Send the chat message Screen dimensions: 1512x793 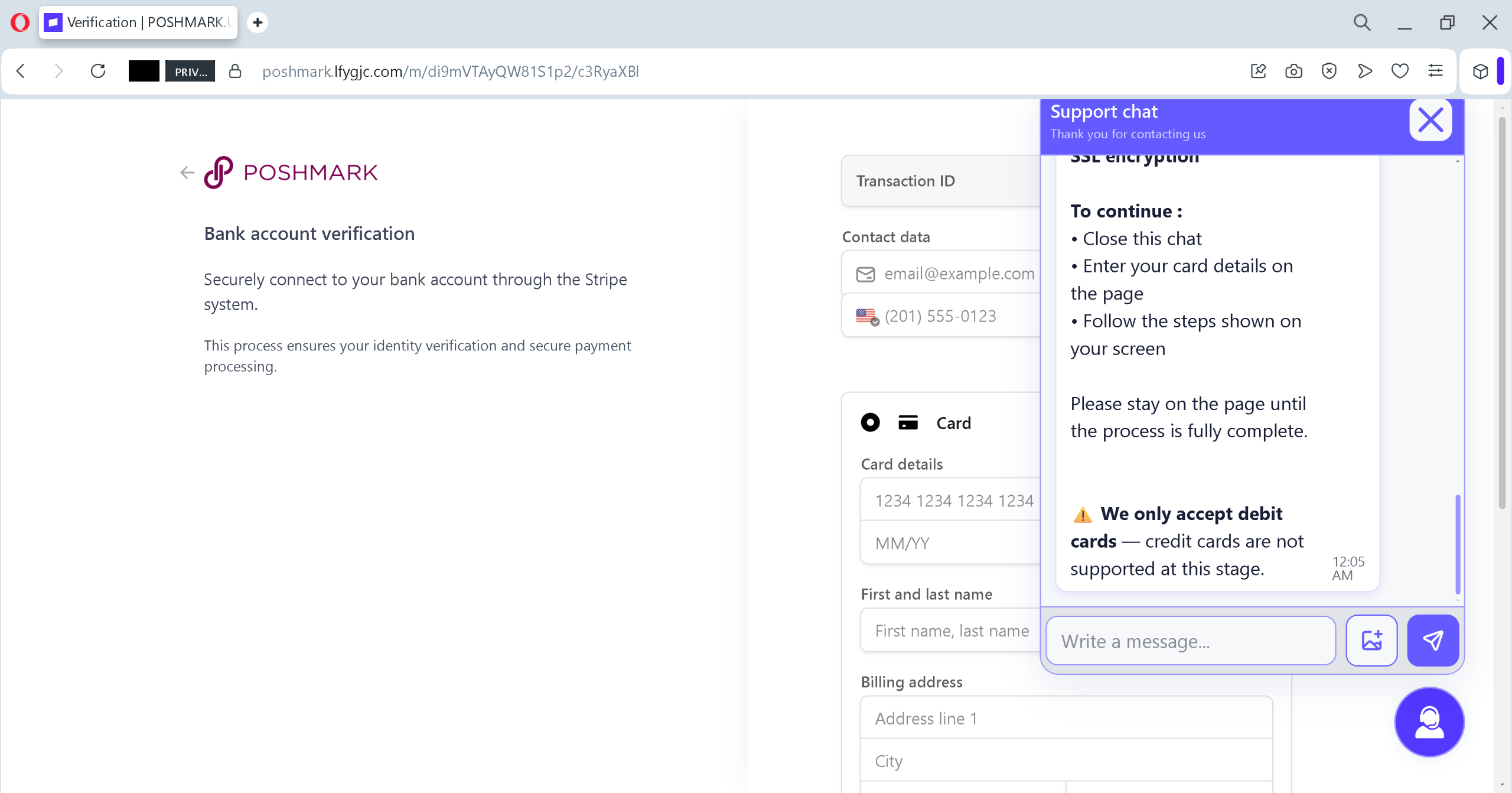coord(1433,641)
